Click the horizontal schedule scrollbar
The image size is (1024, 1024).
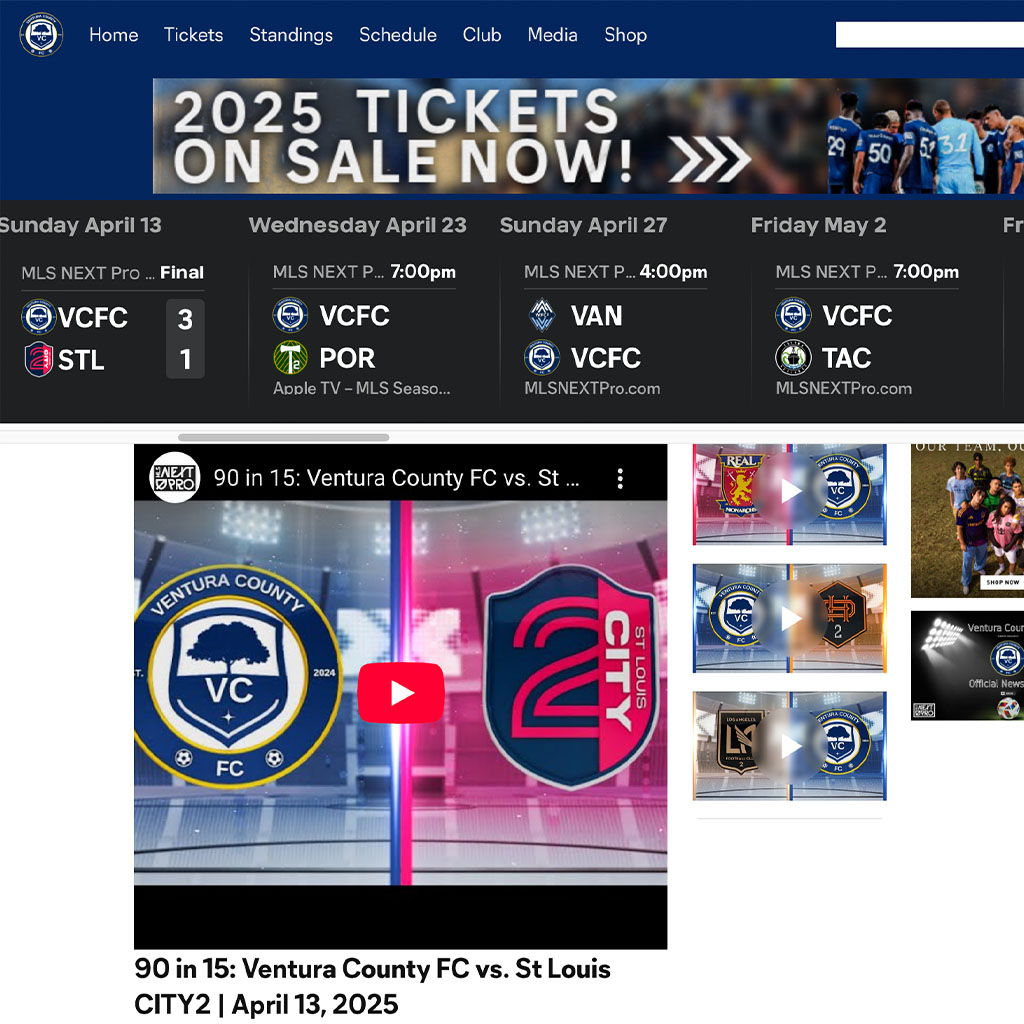point(283,437)
